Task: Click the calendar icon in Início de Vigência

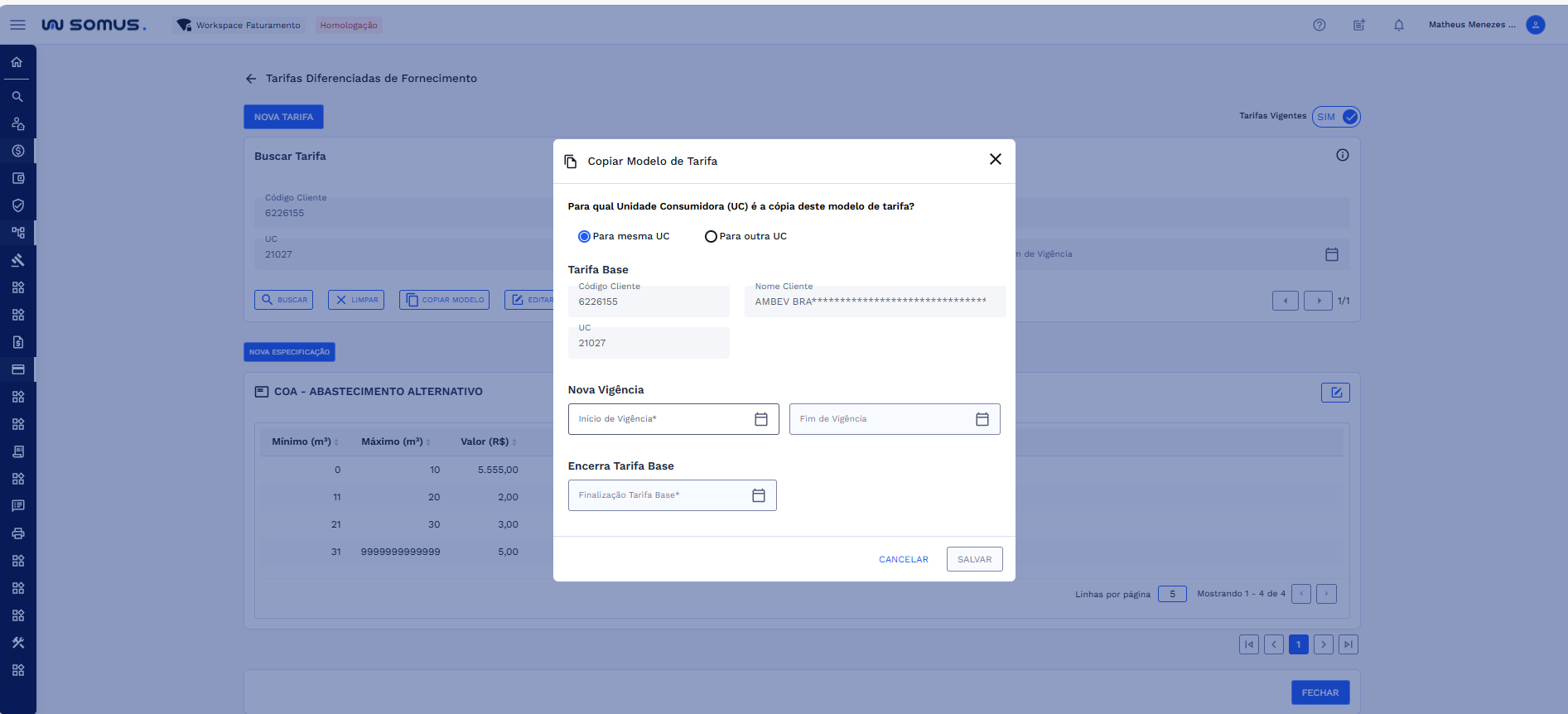Action: pos(760,419)
